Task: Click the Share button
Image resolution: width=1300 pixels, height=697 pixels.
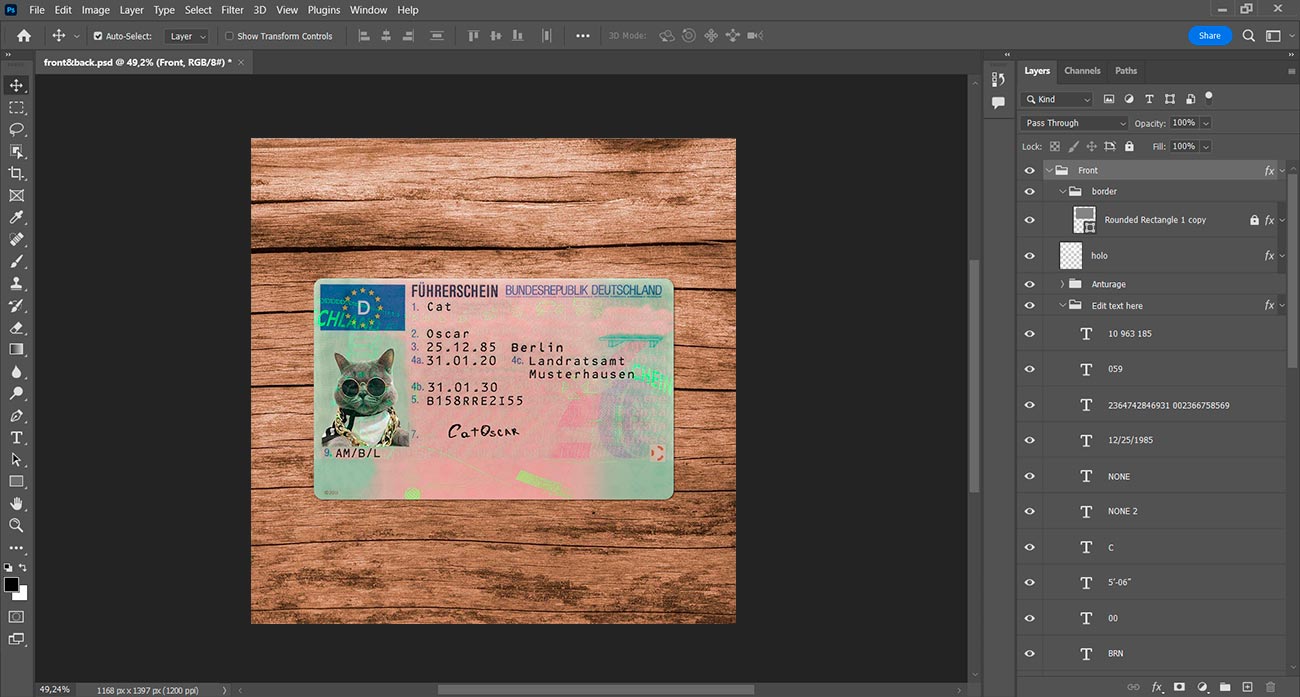Action: pyautogui.click(x=1209, y=35)
